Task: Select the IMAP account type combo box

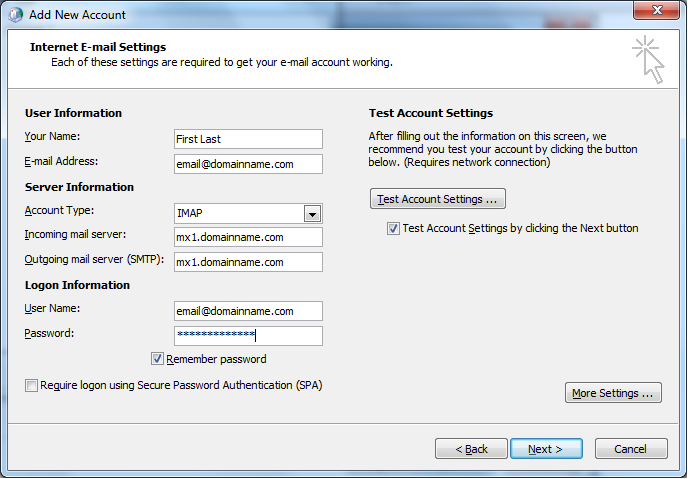Action: coord(238,213)
